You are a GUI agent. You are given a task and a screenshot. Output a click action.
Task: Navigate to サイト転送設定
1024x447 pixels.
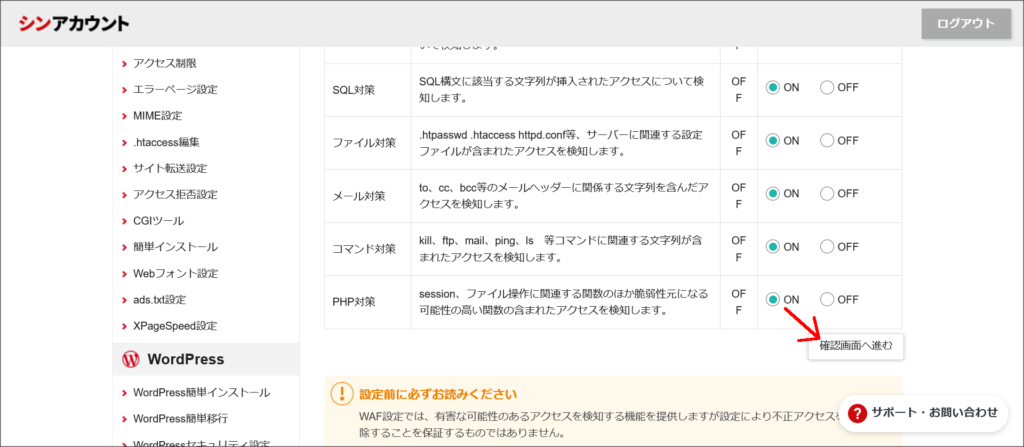pyautogui.click(x=169, y=168)
